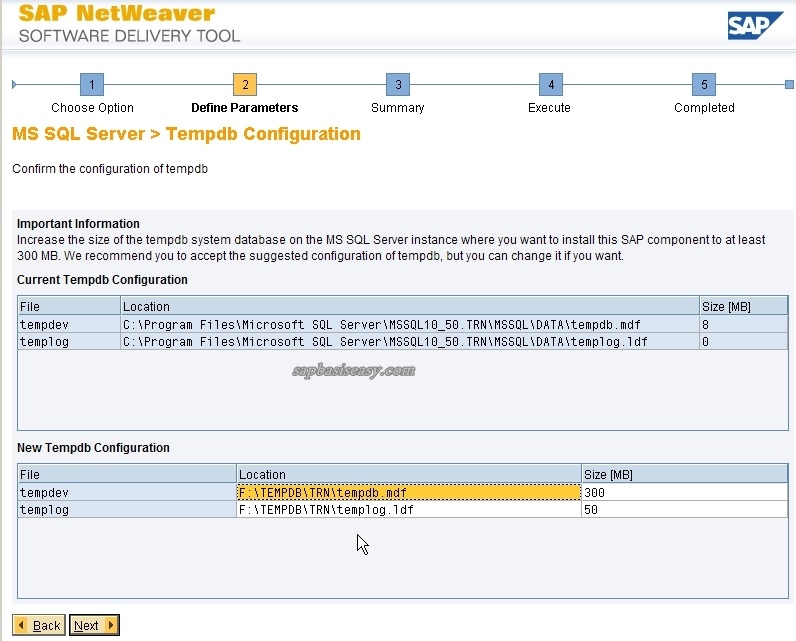796x641 pixels.
Task: Click the File header of the Current Tempdb table
Action: tap(69, 307)
